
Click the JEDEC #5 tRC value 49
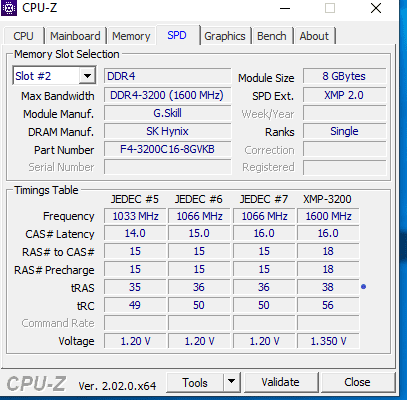(x=135, y=305)
